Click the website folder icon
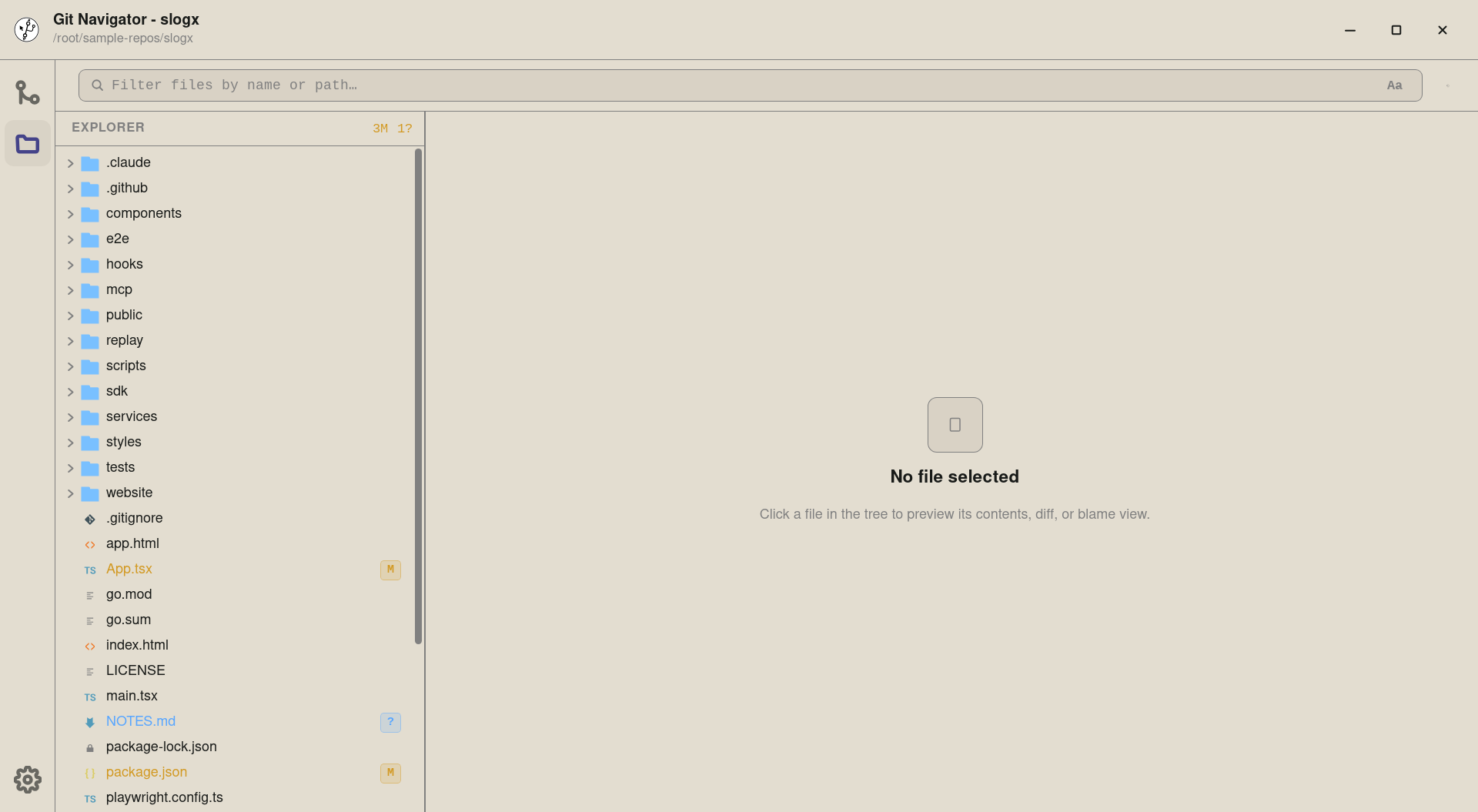This screenshot has height=812, width=1478. [90, 493]
